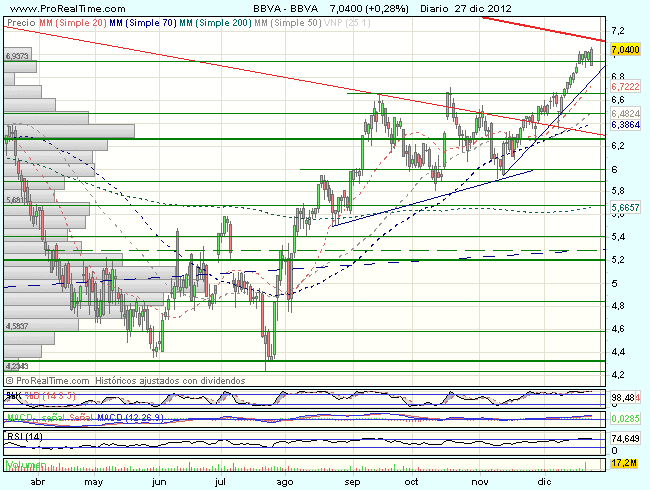Click the nov month label on time axis
This screenshot has height=490, width=650.
click(480, 482)
